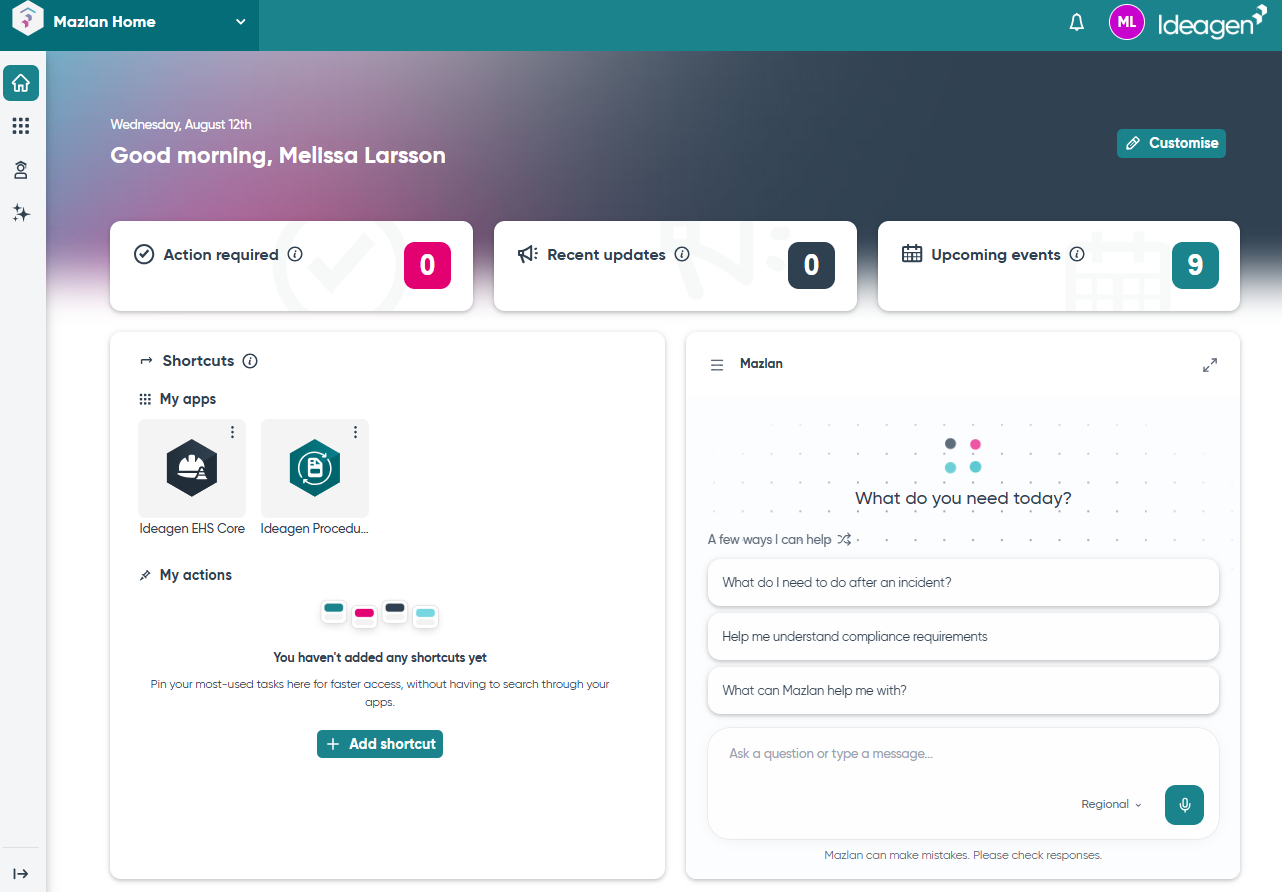Expand the Mazlan Home dropdown chevron
This screenshot has width=1282, height=892.
click(x=241, y=22)
